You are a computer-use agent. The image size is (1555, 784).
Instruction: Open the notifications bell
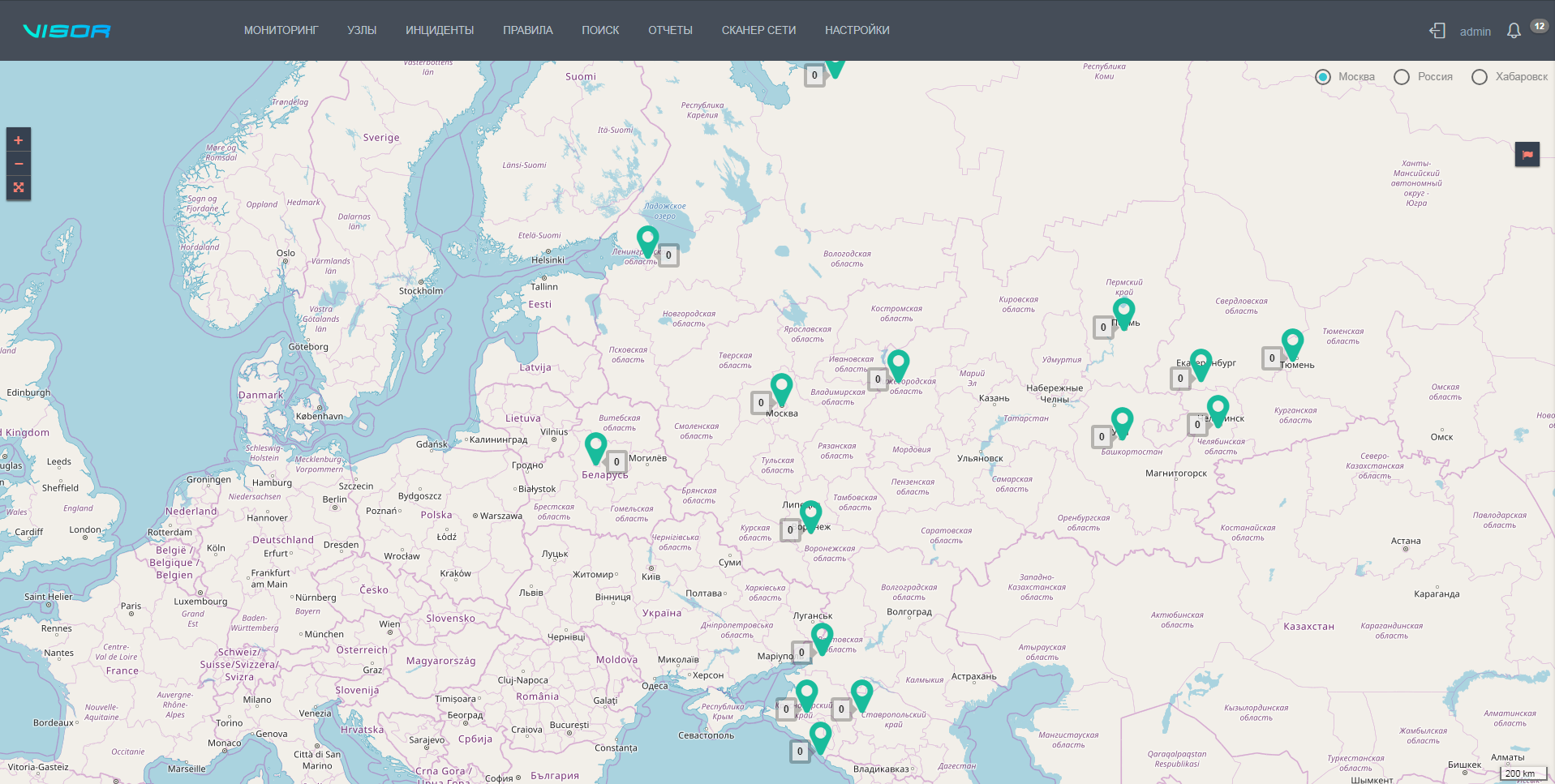point(1514,31)
